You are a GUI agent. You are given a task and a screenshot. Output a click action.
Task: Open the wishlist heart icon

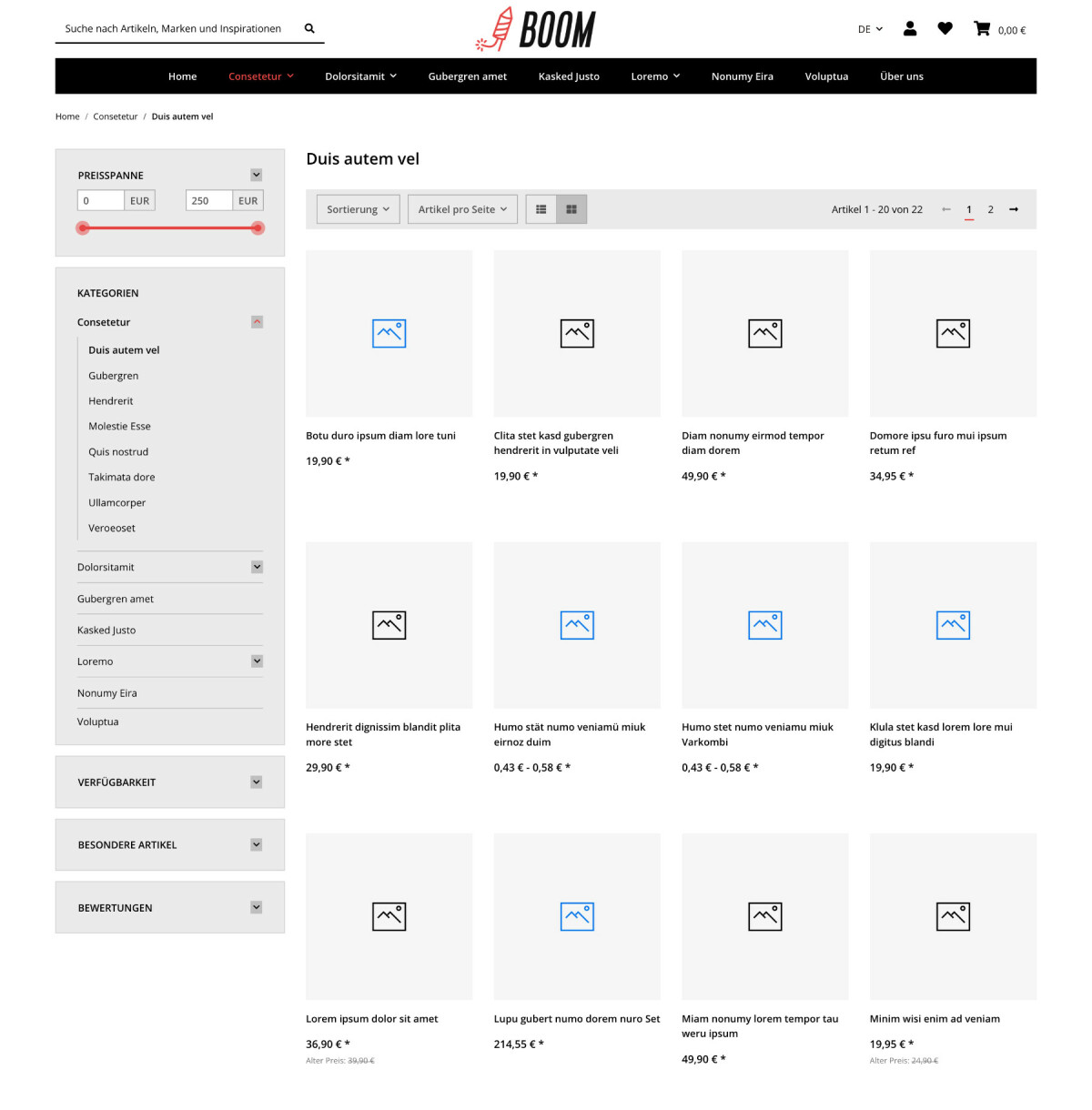pos(945,29)
